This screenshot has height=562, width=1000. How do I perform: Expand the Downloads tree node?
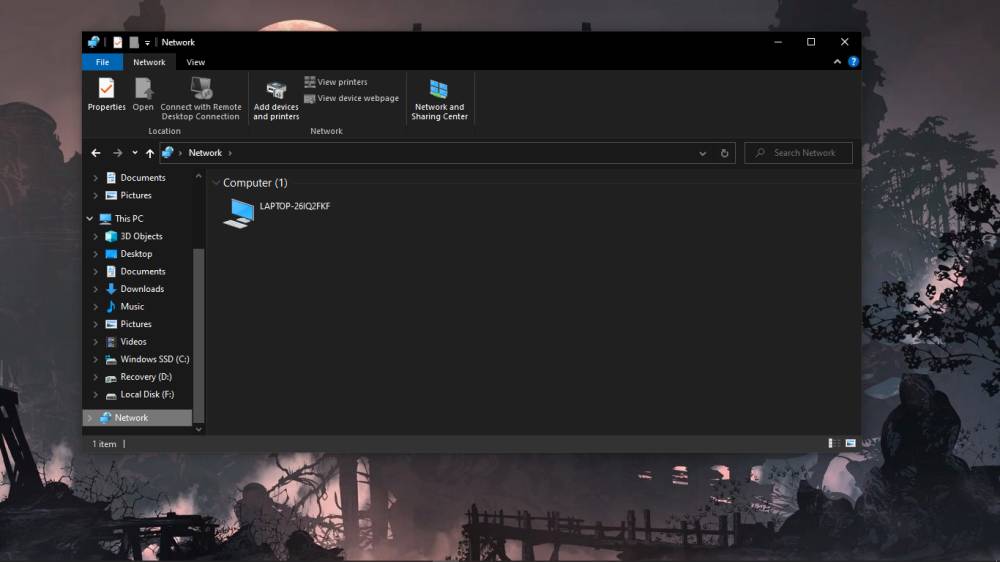96,289
